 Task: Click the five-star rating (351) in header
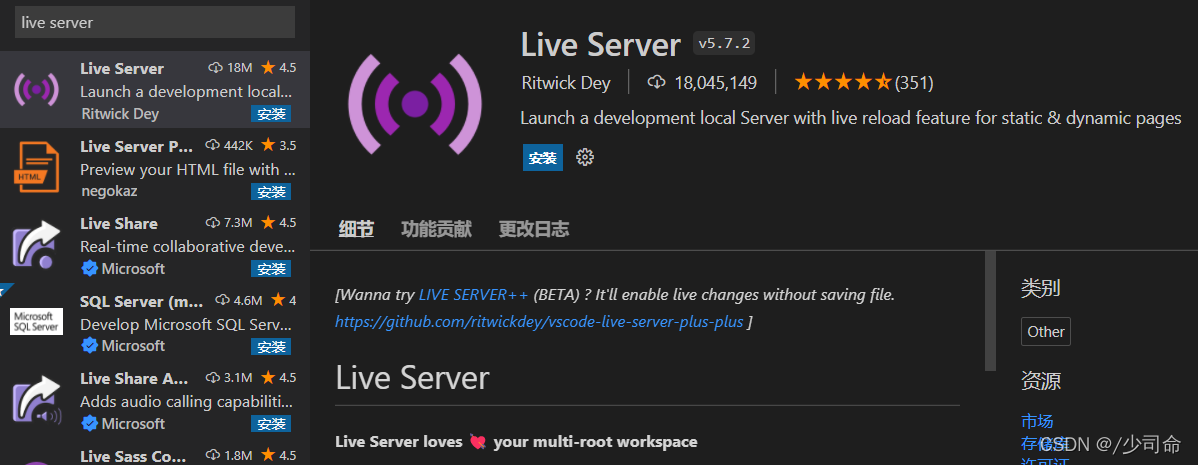click(x=863, y=82)
